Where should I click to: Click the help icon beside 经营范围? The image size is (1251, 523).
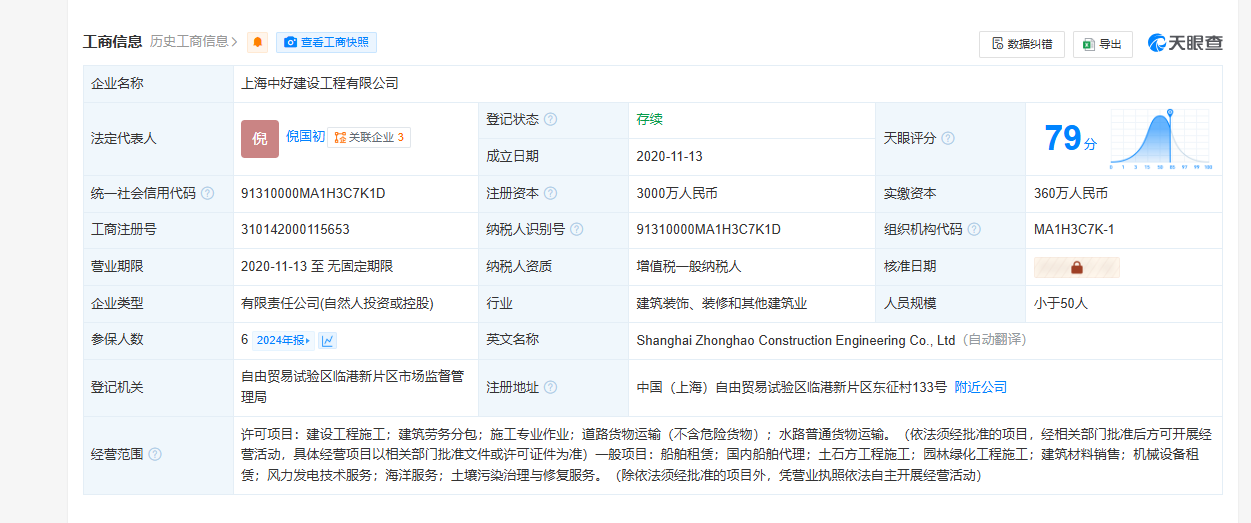click(x=155, y=455)
